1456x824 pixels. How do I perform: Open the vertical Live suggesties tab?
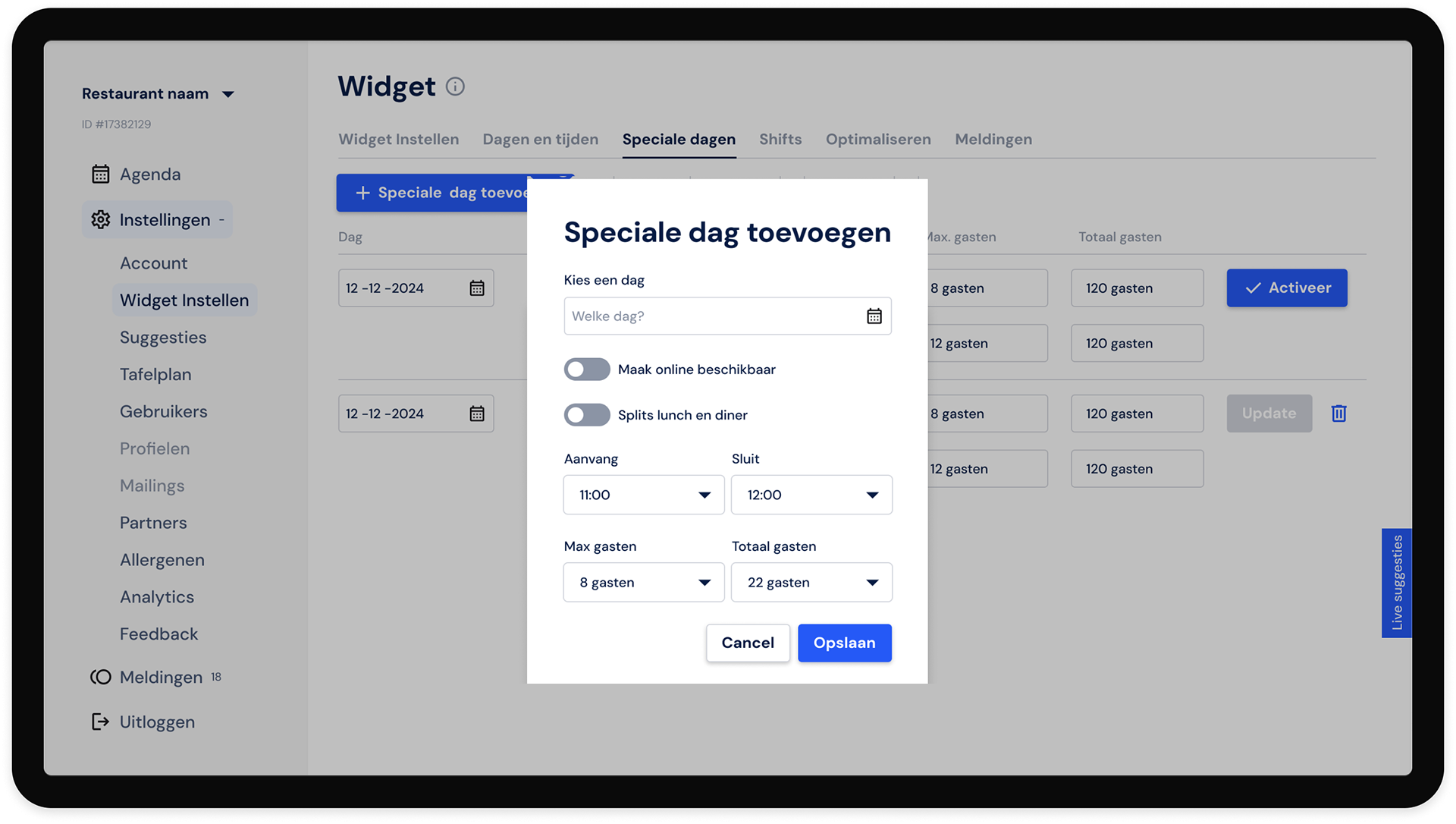pyautogui.click(x=1396, y=583)
